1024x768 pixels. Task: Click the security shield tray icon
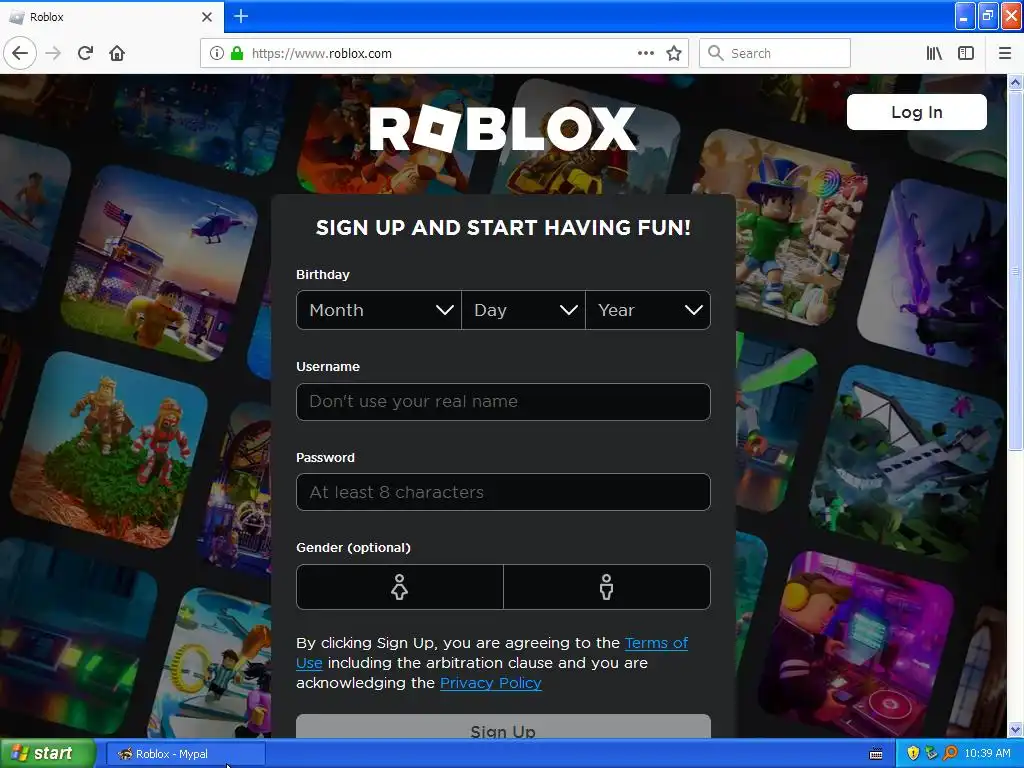tap(913, 754)
